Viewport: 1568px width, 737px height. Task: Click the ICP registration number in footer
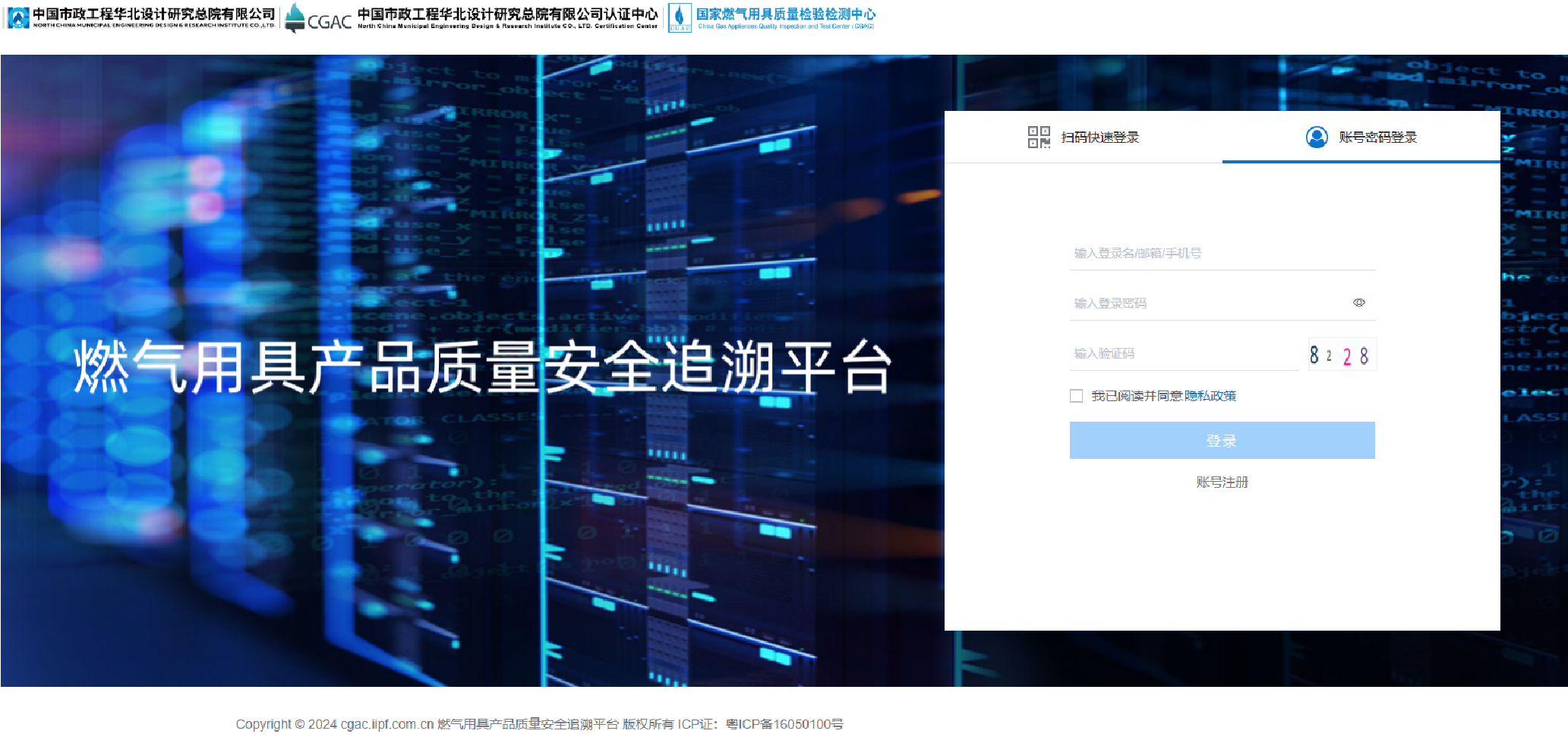(784, 724)
